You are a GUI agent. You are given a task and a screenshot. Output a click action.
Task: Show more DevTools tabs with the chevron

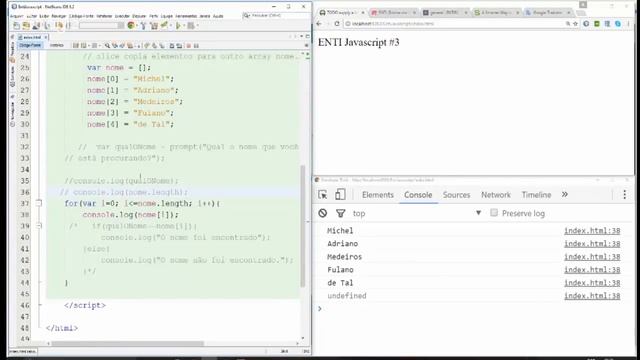(x=564, y=195)
